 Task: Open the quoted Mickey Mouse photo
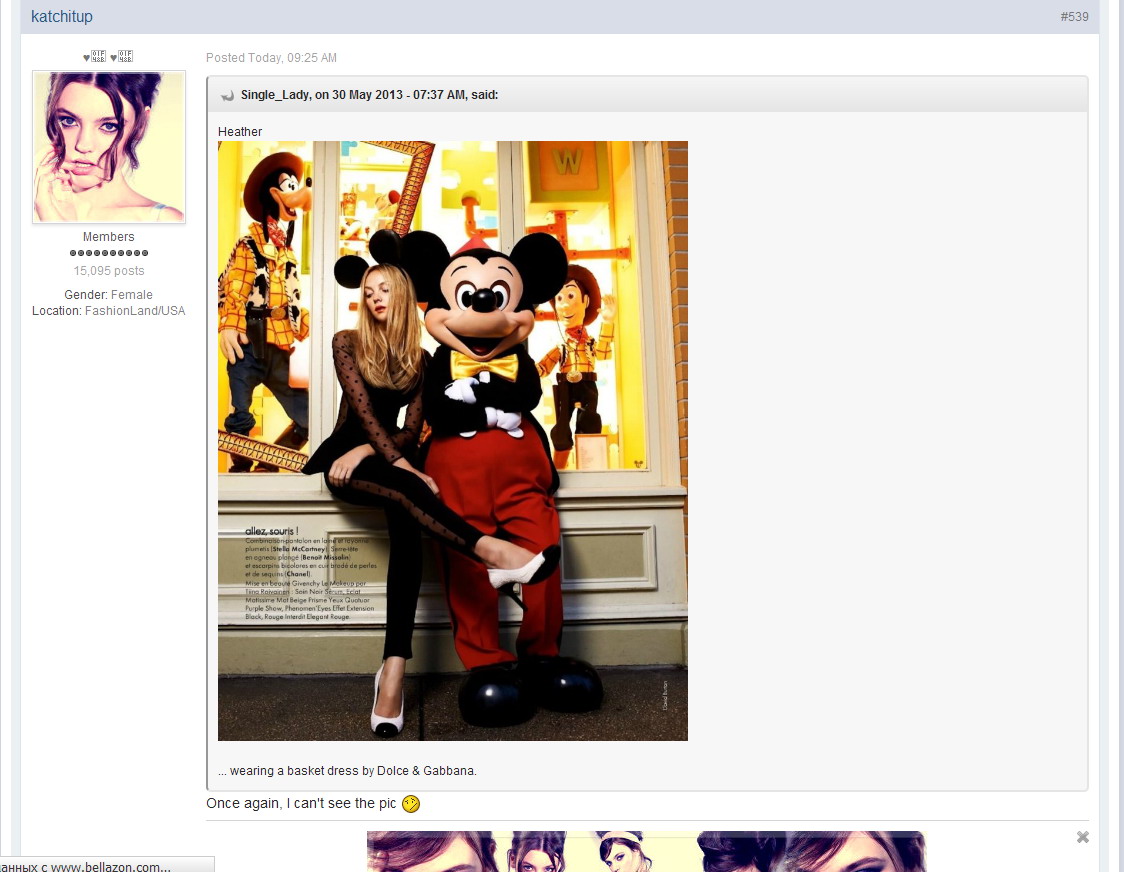coord(452,440)
